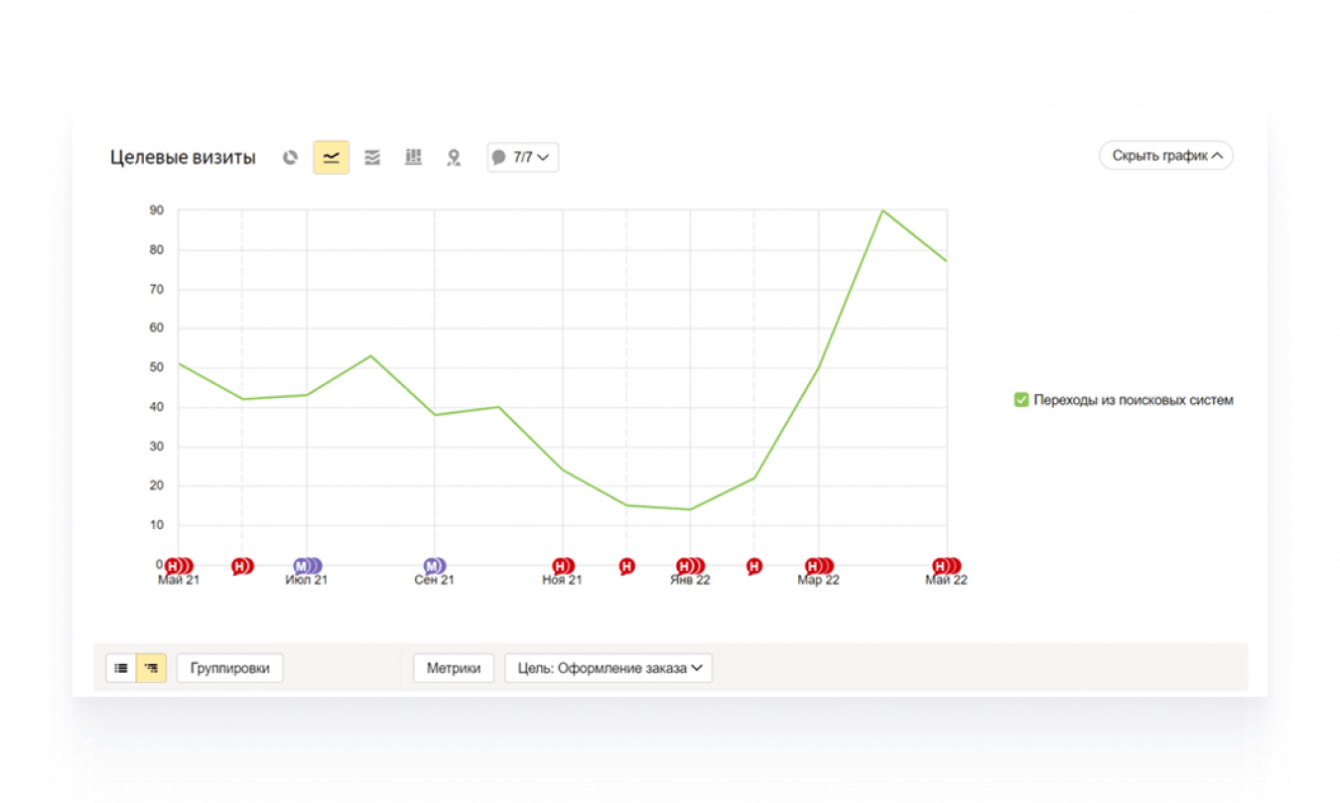Screen dimensions: 1340x803
Task: Expand the Цель: Оформление заказа dropdown
Action: pos(608,668)
